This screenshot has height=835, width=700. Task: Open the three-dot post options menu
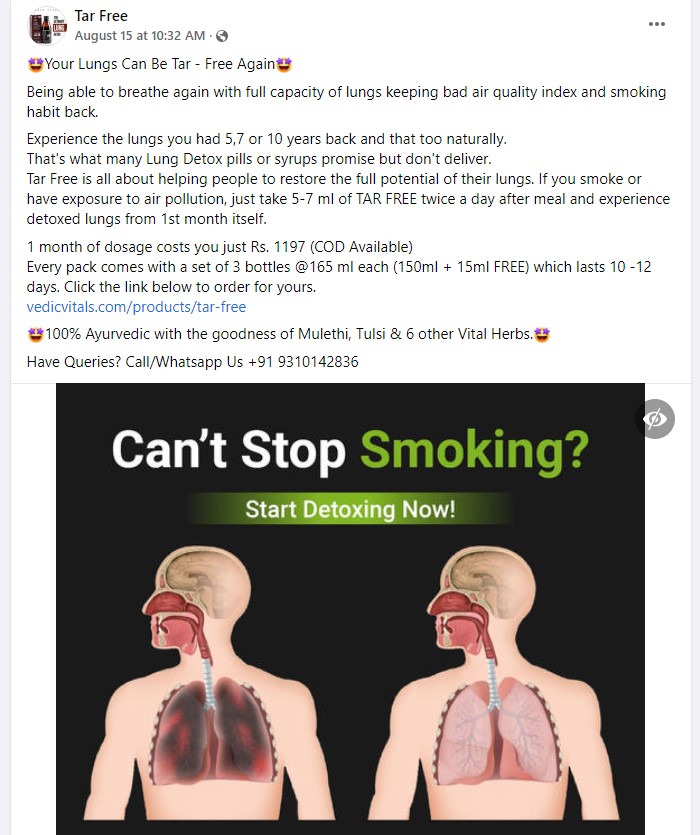point(656,24)
